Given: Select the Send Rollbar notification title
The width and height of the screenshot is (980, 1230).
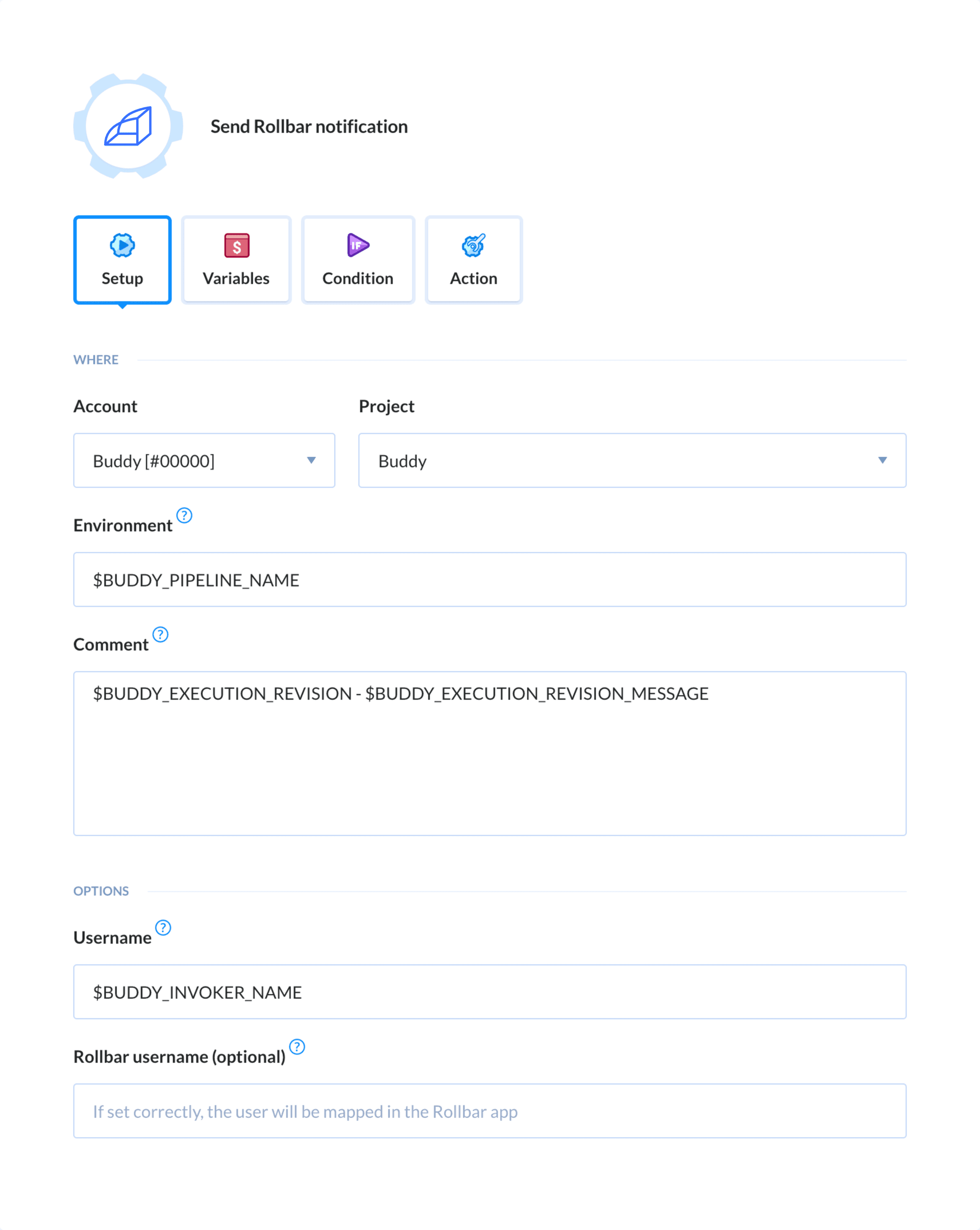Looking at the screenshot, I should (309, 126).
